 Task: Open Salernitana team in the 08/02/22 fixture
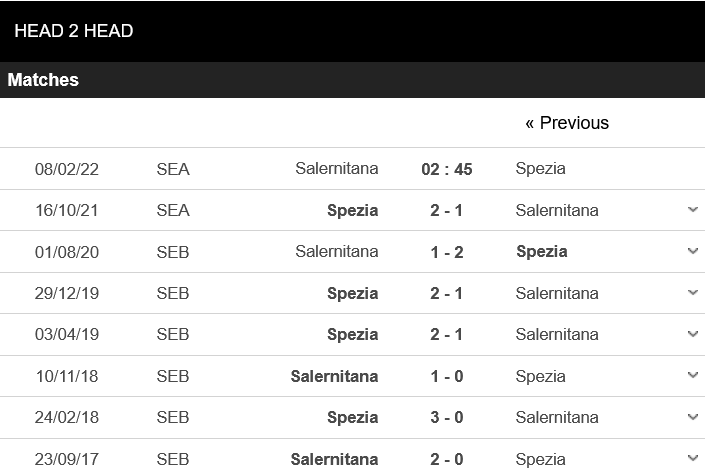[337, 169]
